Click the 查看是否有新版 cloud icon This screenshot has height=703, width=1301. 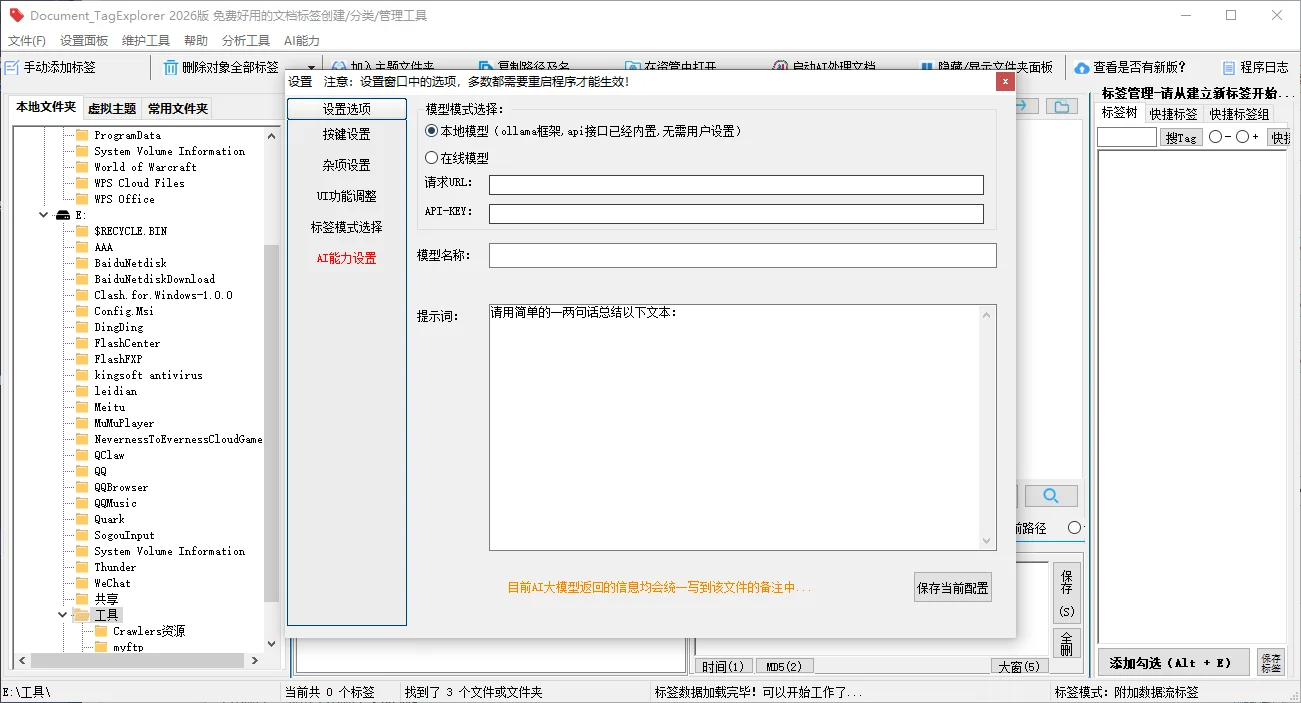click(x=1082, y=68)
